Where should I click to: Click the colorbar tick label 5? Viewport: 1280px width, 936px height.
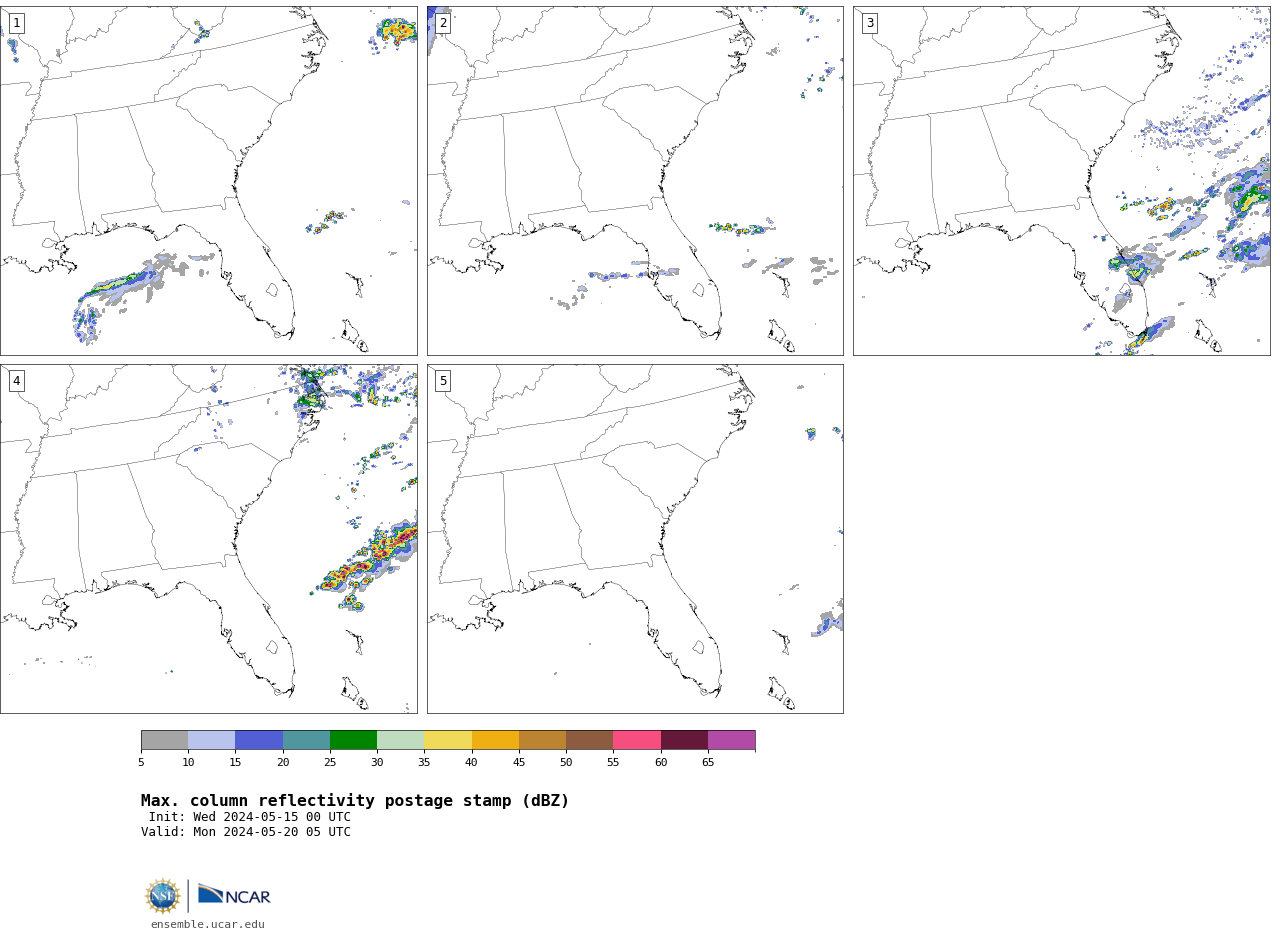pyautogui.click(x=141, y=762)
